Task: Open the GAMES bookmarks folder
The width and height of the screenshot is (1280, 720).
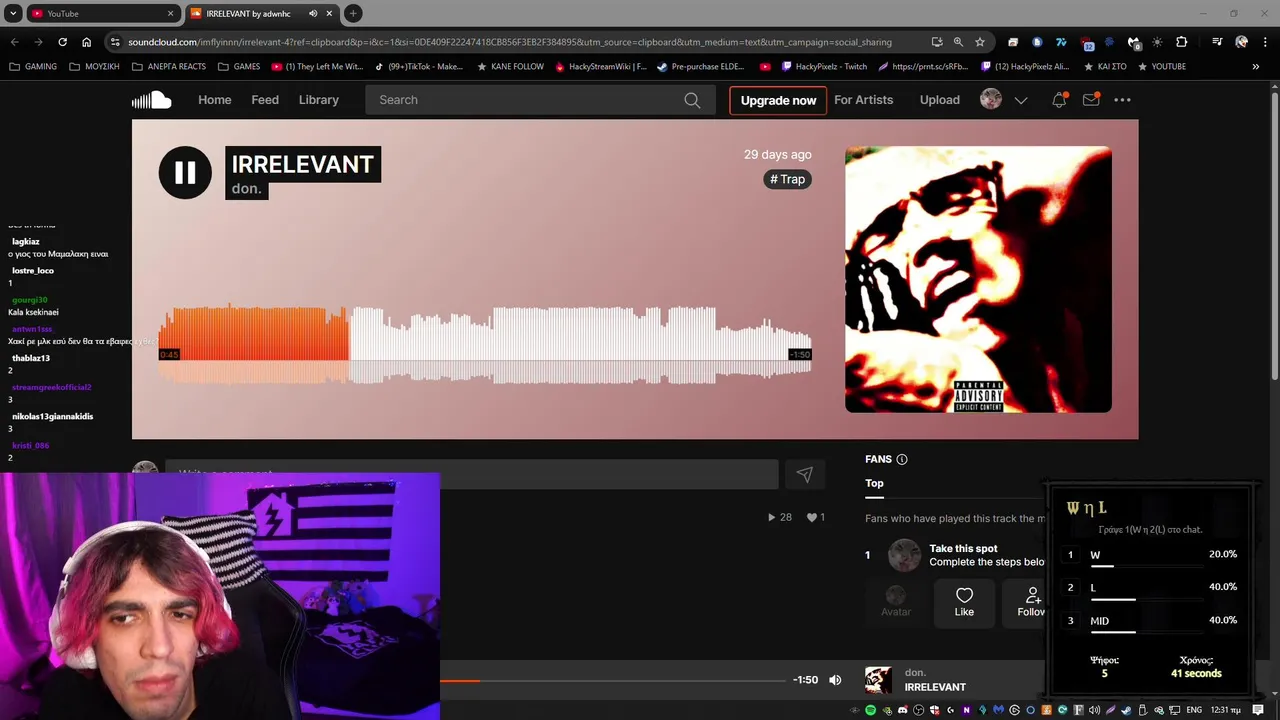Action: pyautogui.click(x=238, y=66)
